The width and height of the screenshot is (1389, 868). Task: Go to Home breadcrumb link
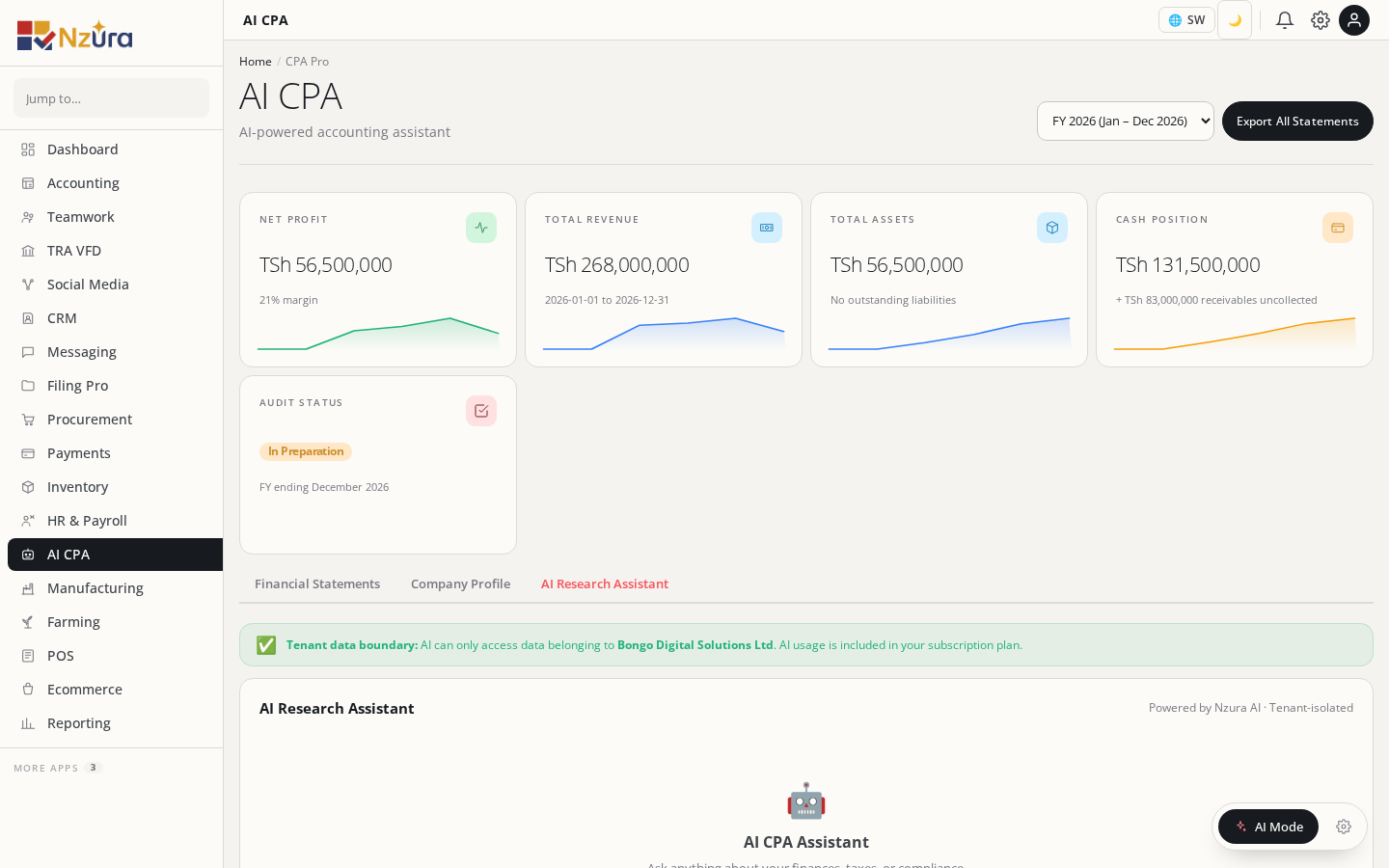coord(256,62)
